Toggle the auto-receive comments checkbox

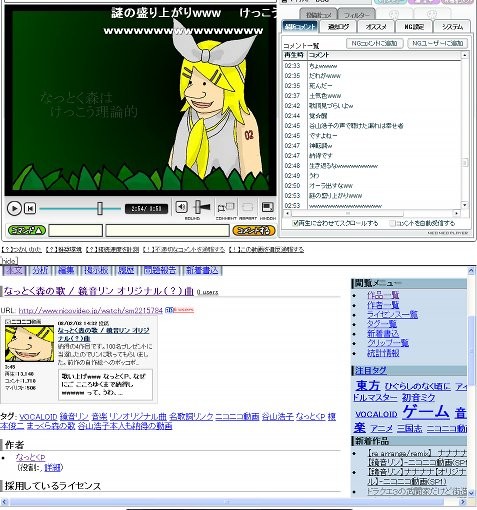tap(392, 223)
